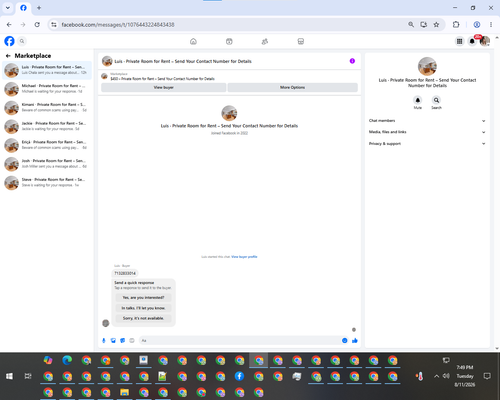This screenshot has width=500, height=400.
Task: Choose a GIF in the message composer
Action: coord(132,340)
